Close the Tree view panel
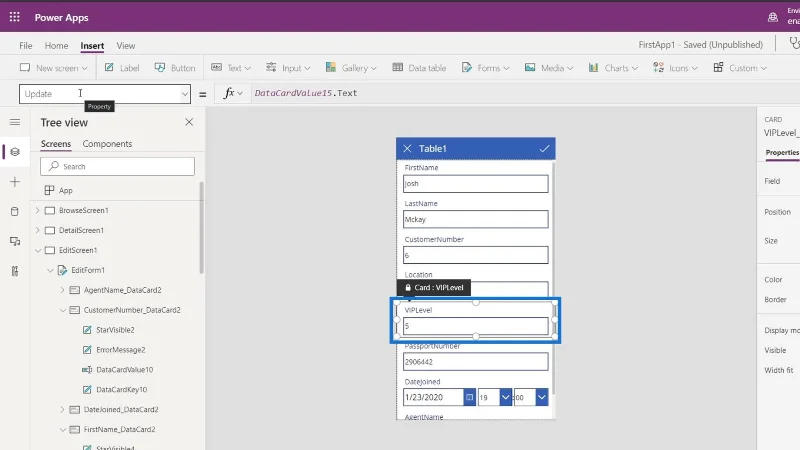Screen dimensions: 800x450 click(189, 122)
